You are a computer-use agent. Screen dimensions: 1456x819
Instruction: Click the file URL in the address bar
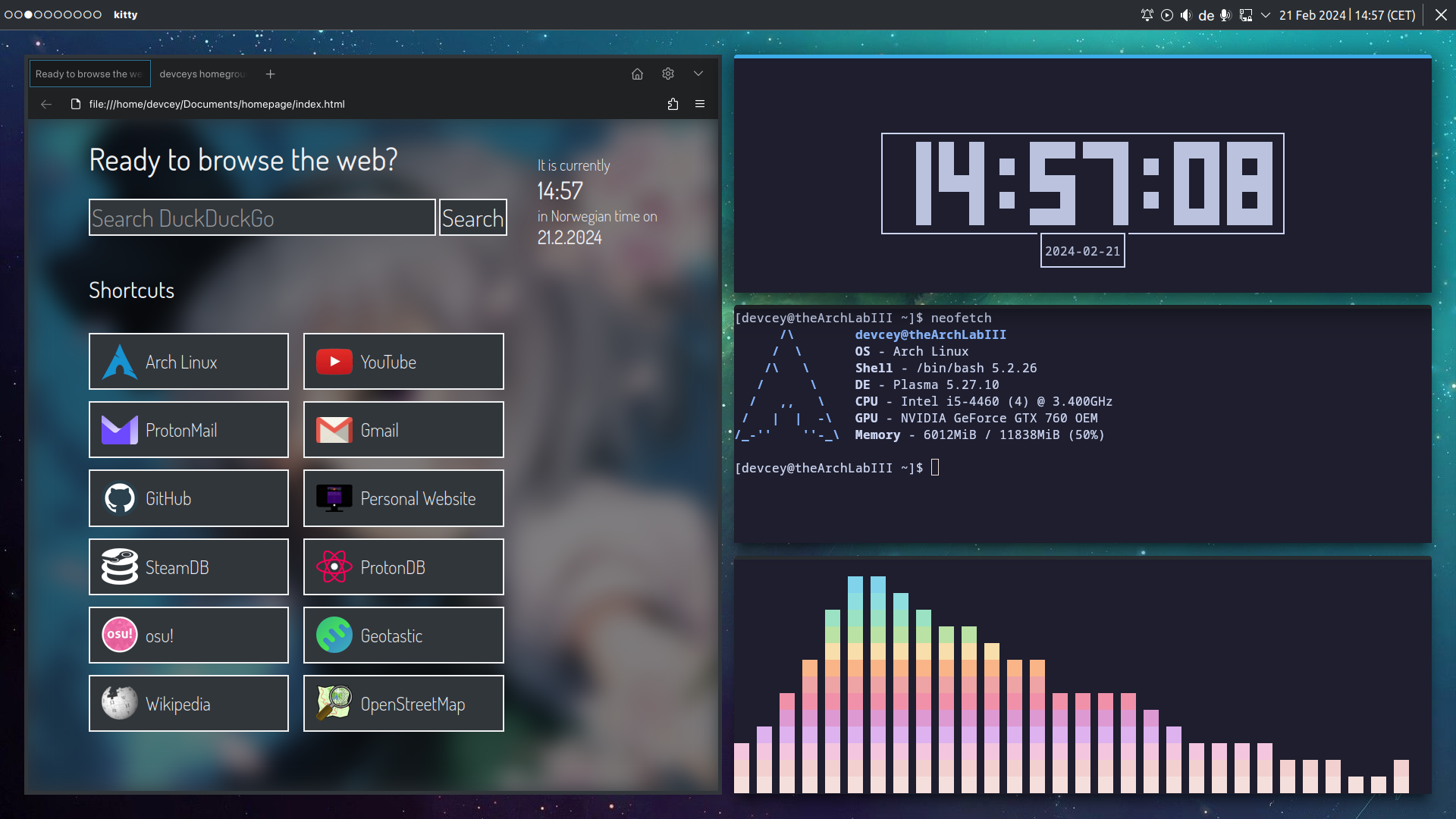point(217,104)
